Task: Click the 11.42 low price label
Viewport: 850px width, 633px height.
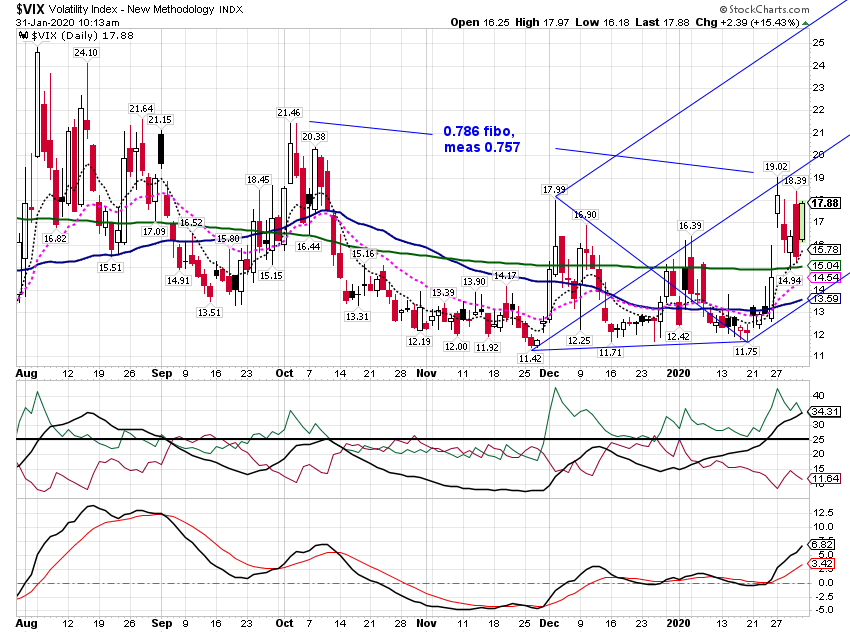Action: click(530, 358)
